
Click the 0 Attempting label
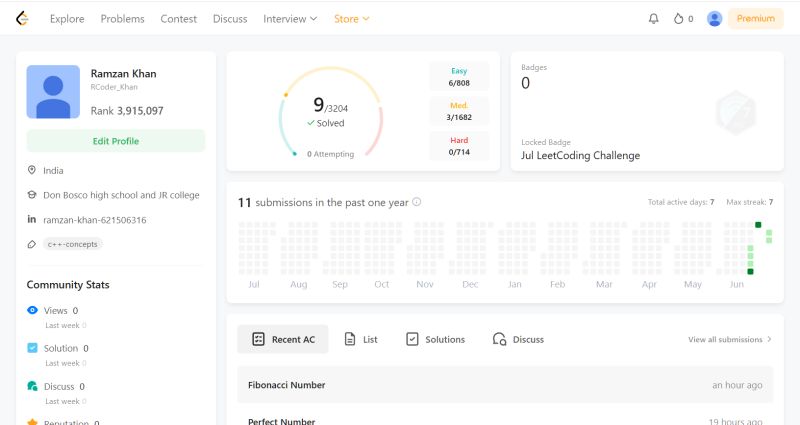pyautogui.click(x=331, y=154)
